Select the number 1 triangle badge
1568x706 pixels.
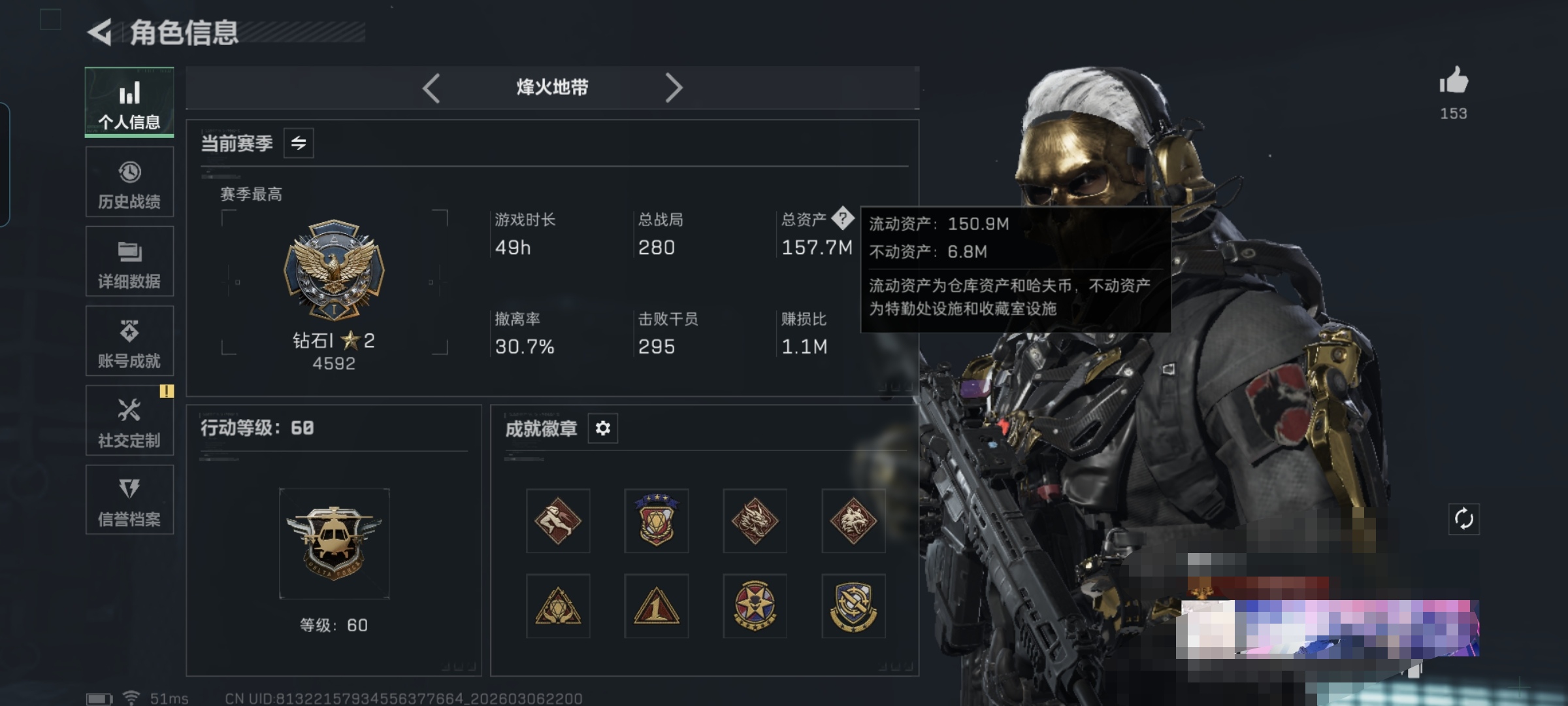[x=656, y=606]
